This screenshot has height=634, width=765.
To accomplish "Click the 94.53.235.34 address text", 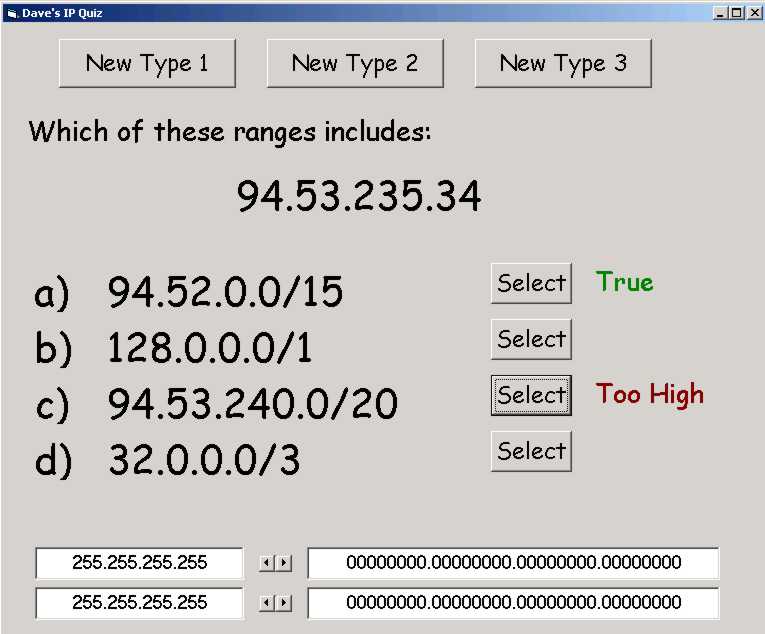I will pos(359,196).
